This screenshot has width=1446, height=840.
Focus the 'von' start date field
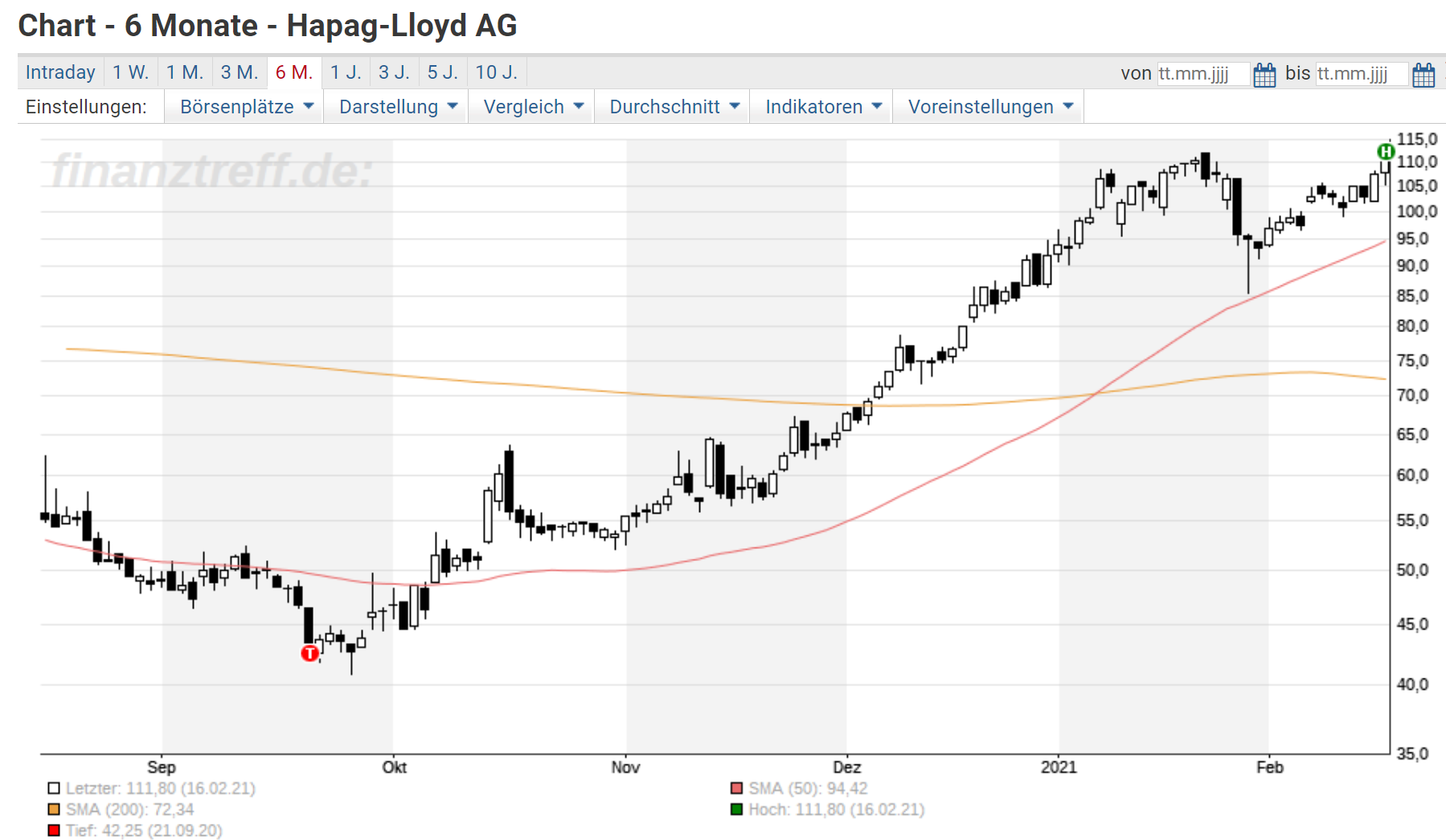point(1203,74)
